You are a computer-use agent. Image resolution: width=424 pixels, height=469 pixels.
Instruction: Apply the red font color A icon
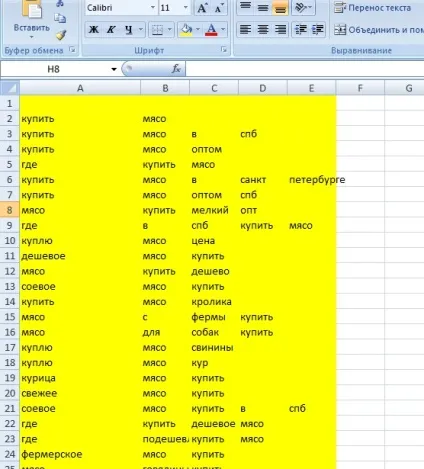click(211, 30)
